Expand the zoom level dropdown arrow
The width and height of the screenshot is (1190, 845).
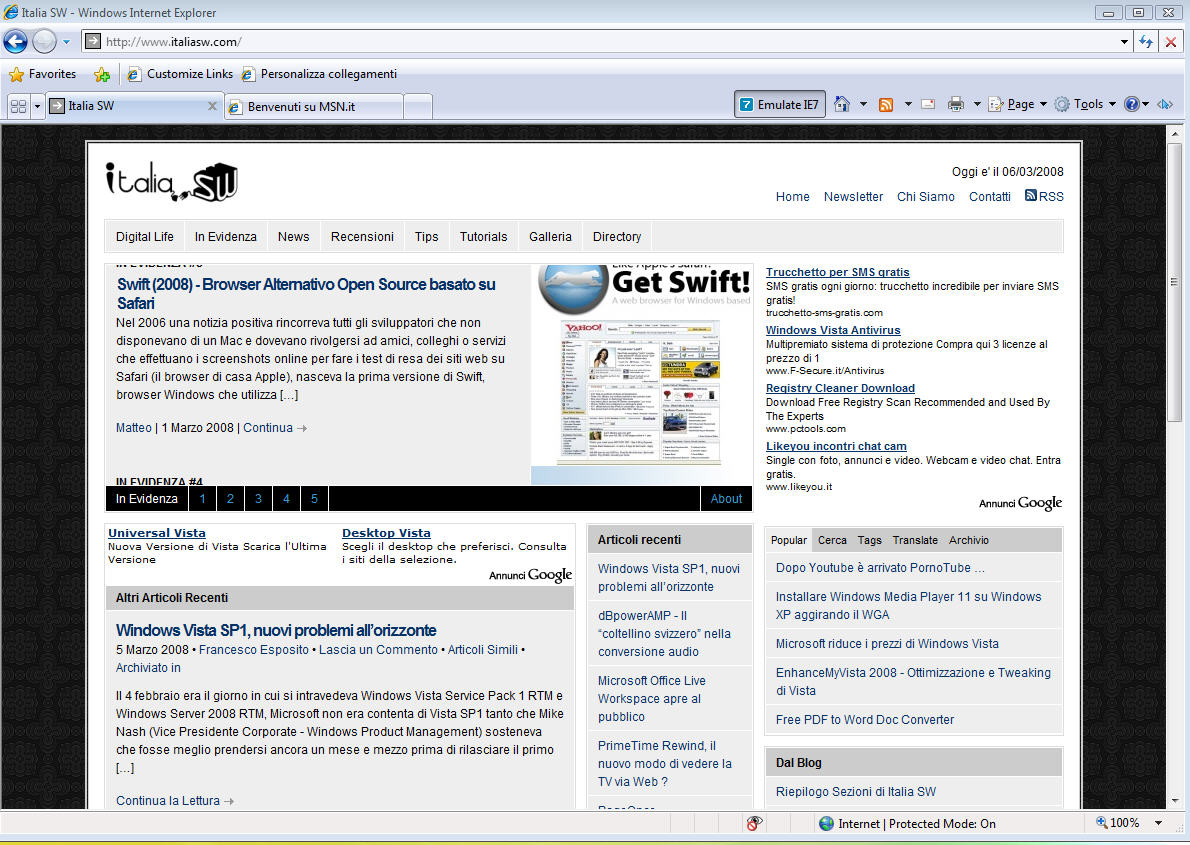point(1158,823)
